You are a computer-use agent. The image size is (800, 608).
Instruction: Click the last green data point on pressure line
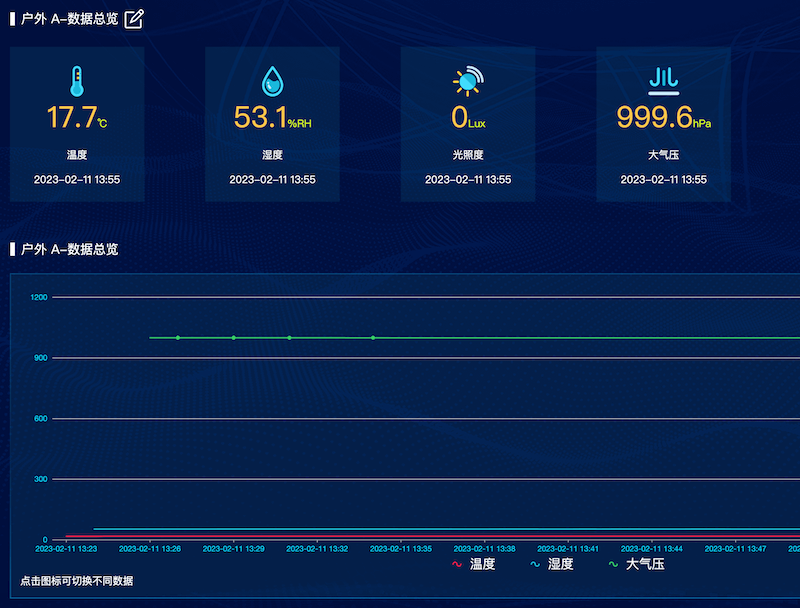[373, 338]
